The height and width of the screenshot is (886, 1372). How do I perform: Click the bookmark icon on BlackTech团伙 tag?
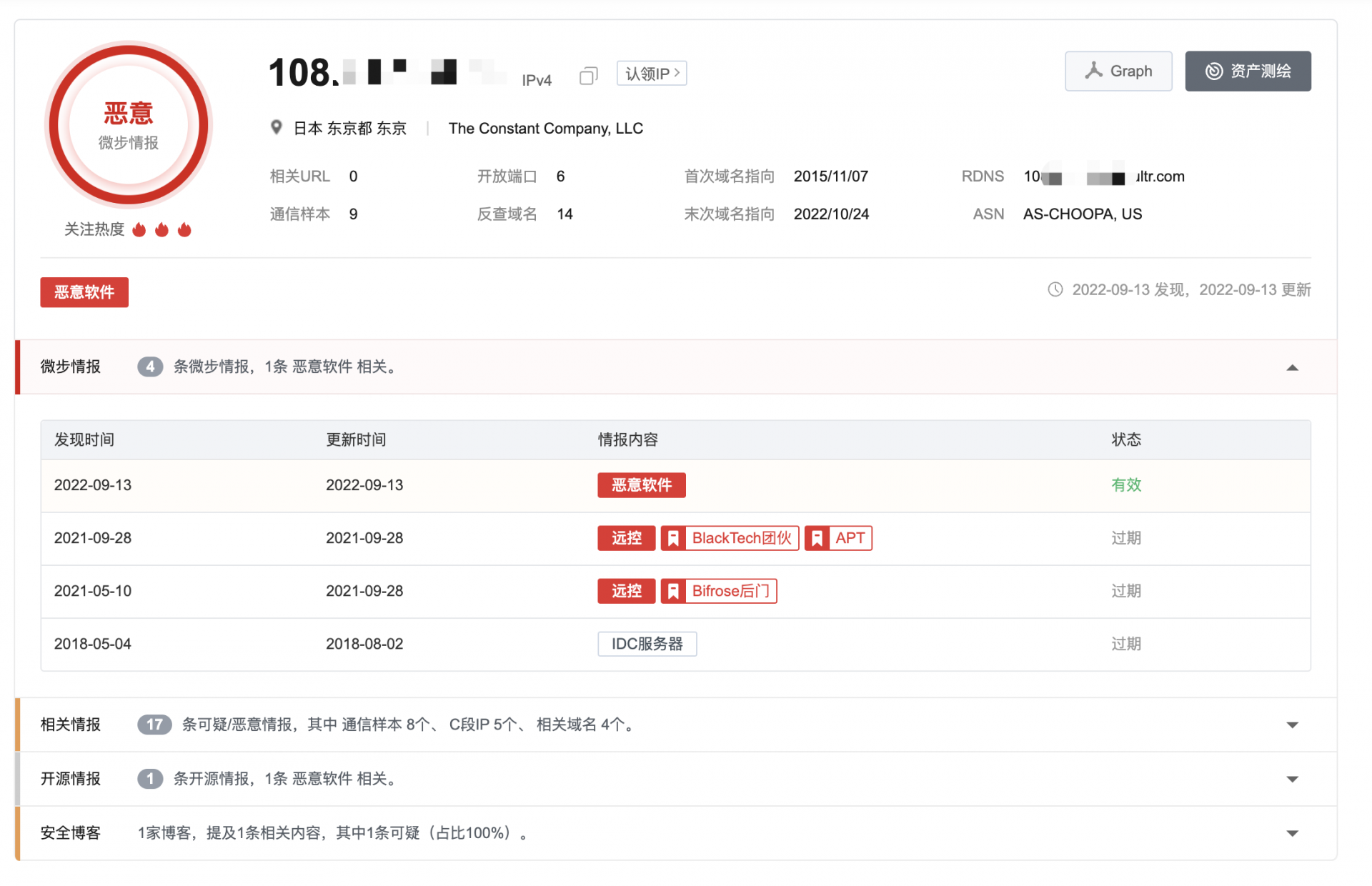[673, 538]
